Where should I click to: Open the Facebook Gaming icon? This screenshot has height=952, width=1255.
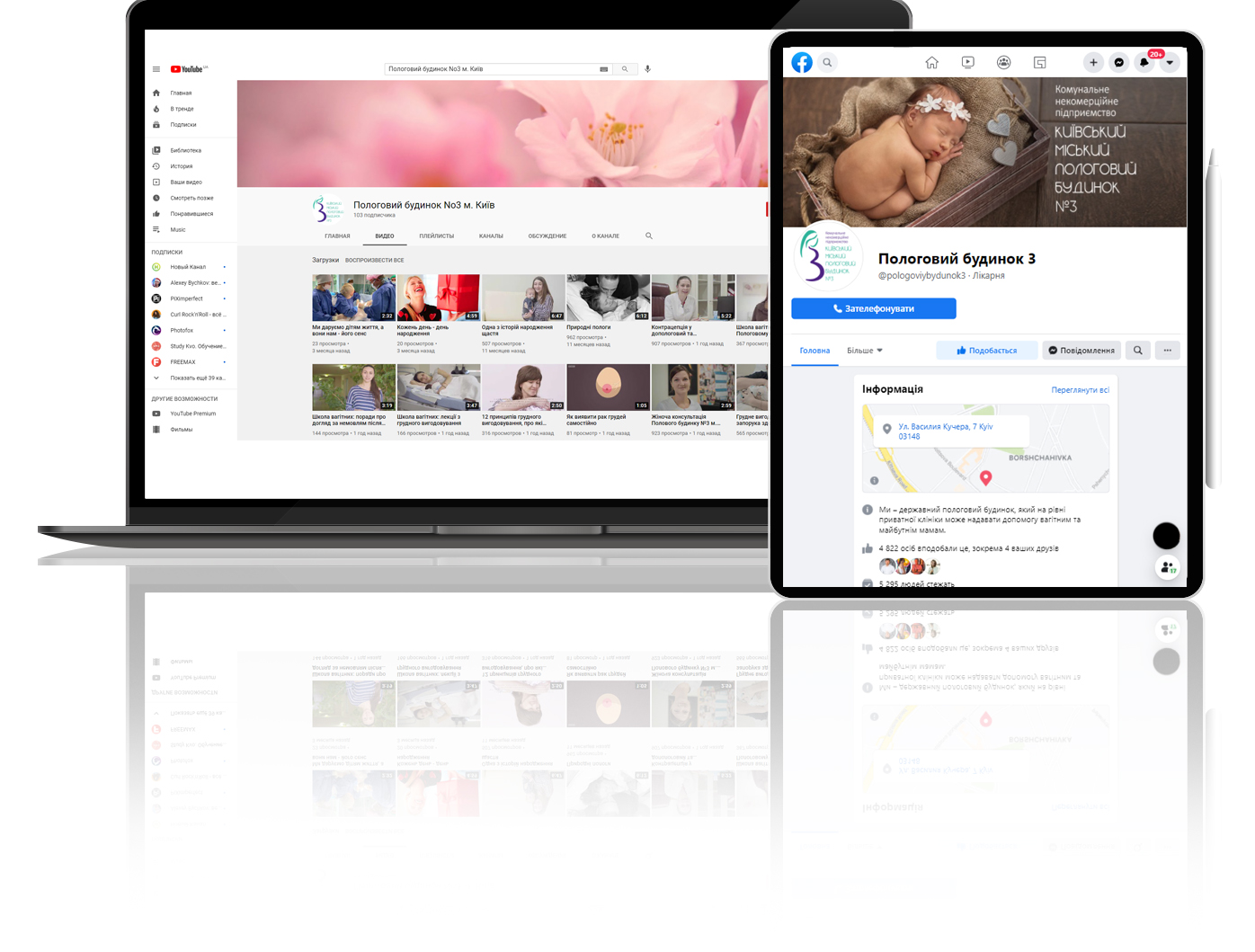1039,62
